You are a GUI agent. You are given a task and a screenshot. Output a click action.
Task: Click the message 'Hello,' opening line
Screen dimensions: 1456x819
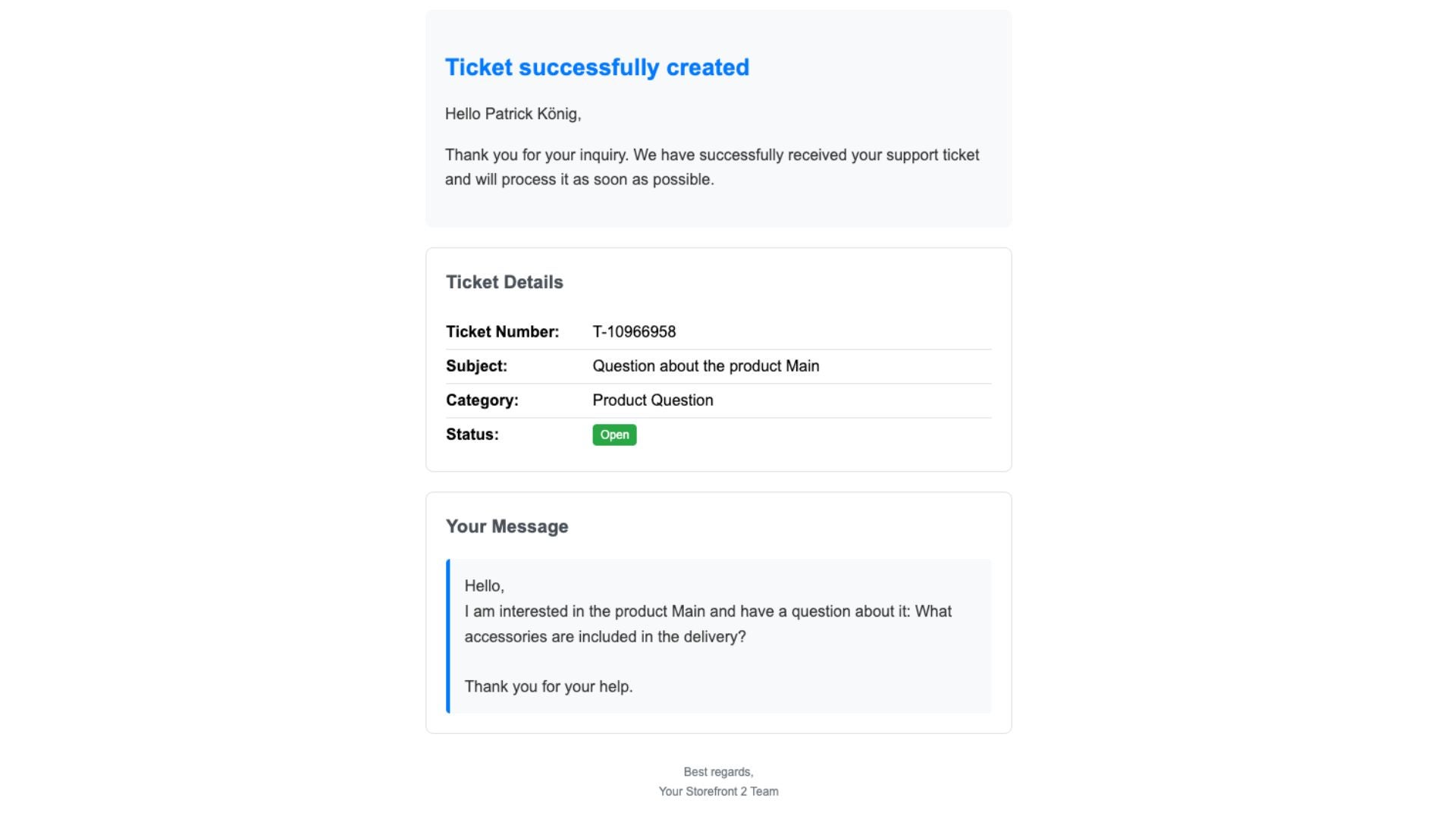tap(484, 585)
